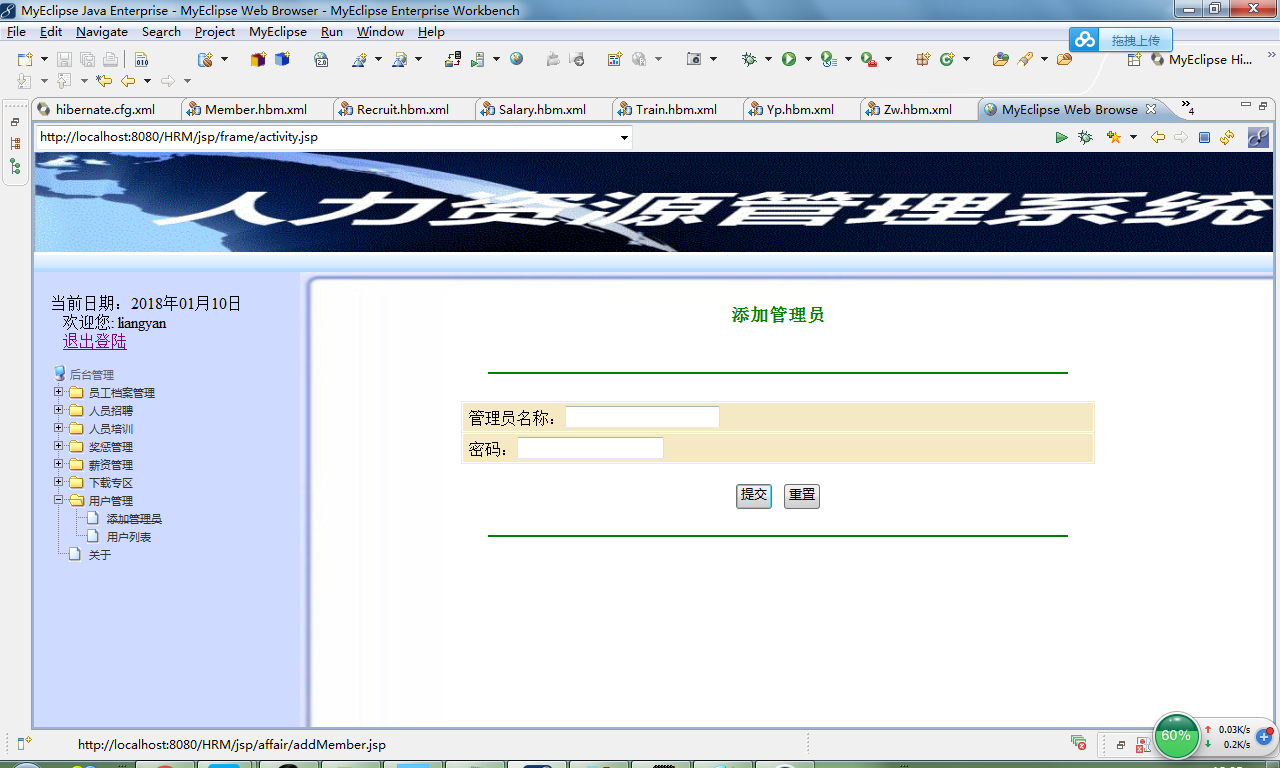Switch to the Salary.hbm.xml tab
1280x768 pixels.
[544, 109]
